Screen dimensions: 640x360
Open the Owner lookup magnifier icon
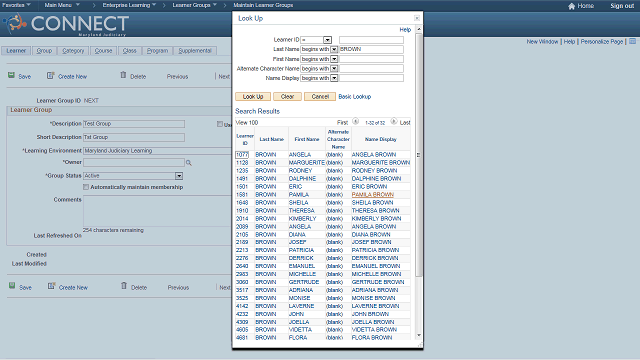(x=189, y=163)
